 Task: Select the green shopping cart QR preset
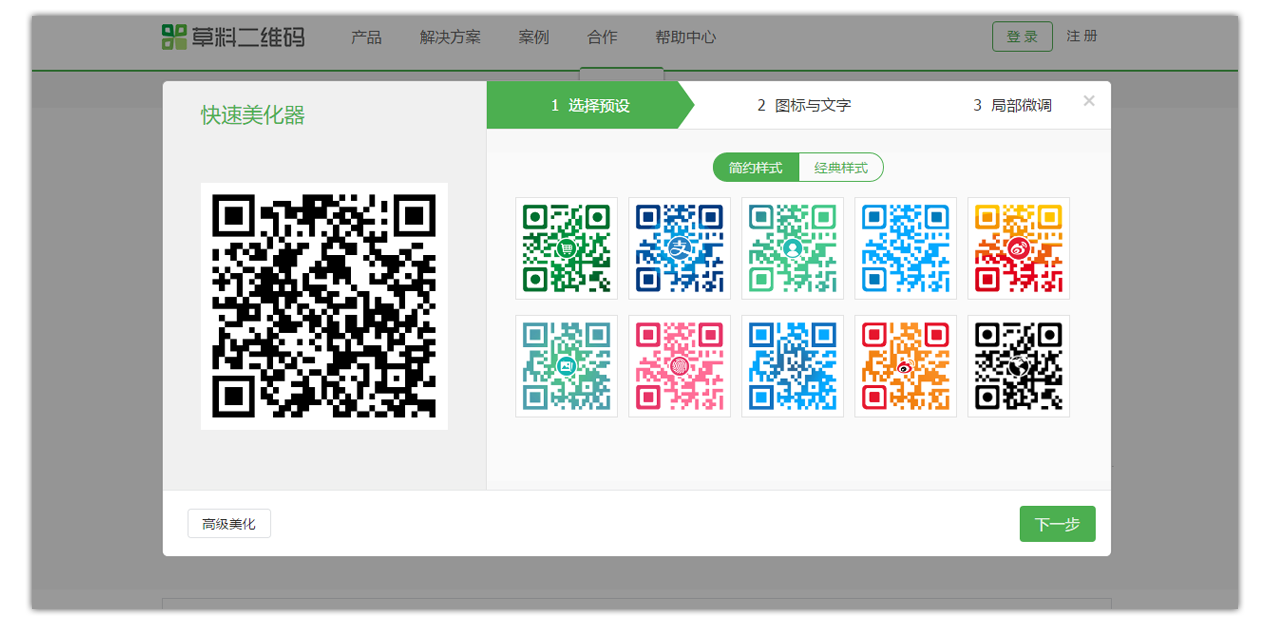pyautogui.click(x=567, y=248)
